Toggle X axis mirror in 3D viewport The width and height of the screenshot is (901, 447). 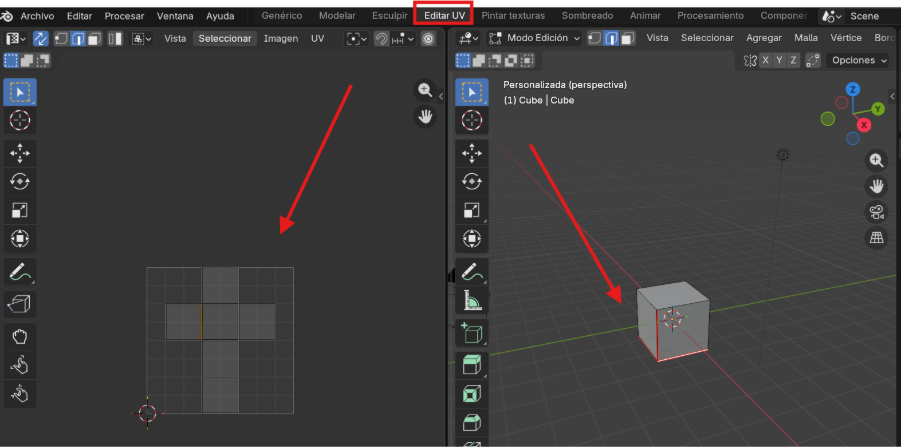pyautogui.click(x=766, y=60)
